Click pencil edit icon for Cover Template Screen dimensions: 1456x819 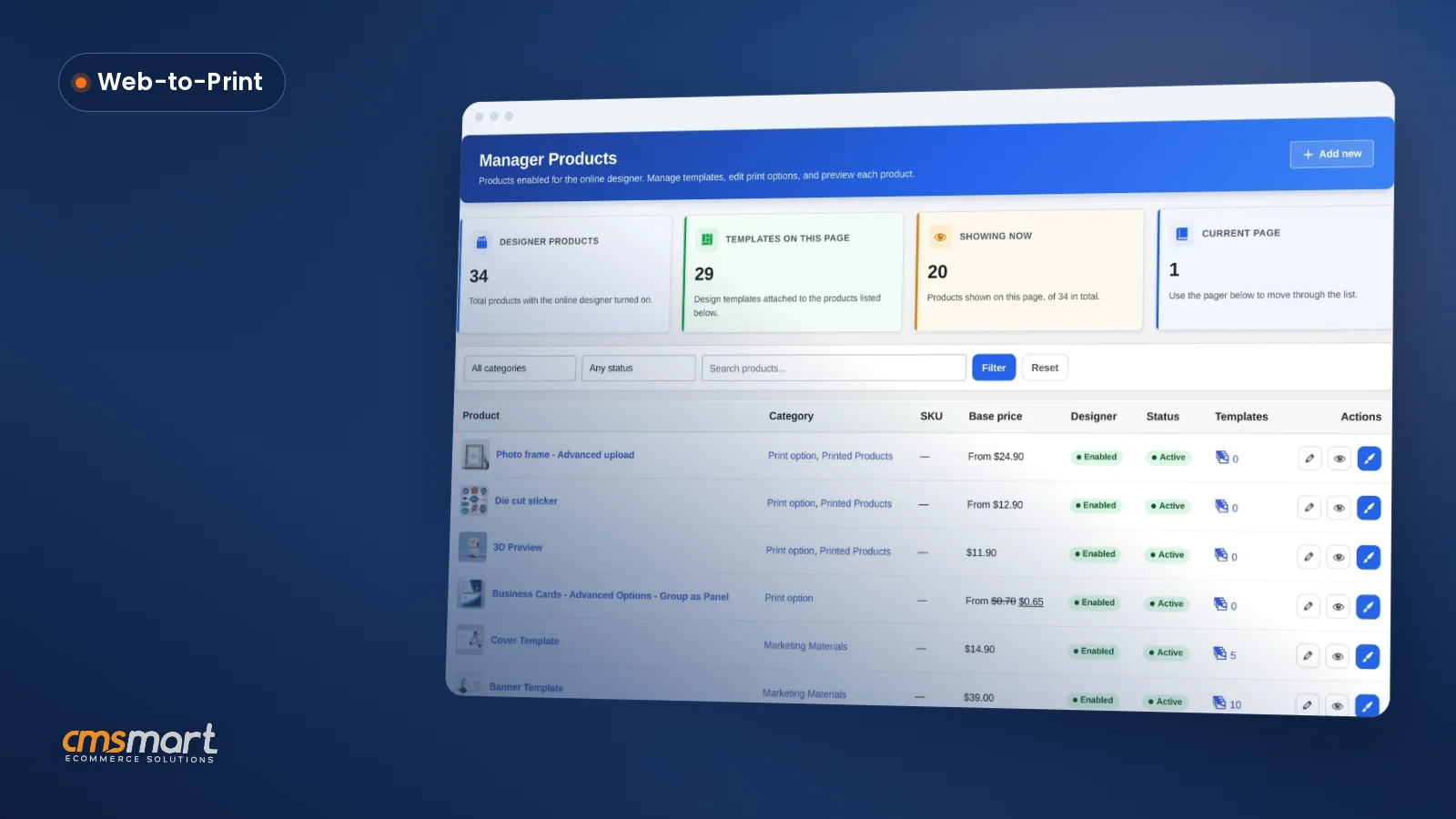1308,655
